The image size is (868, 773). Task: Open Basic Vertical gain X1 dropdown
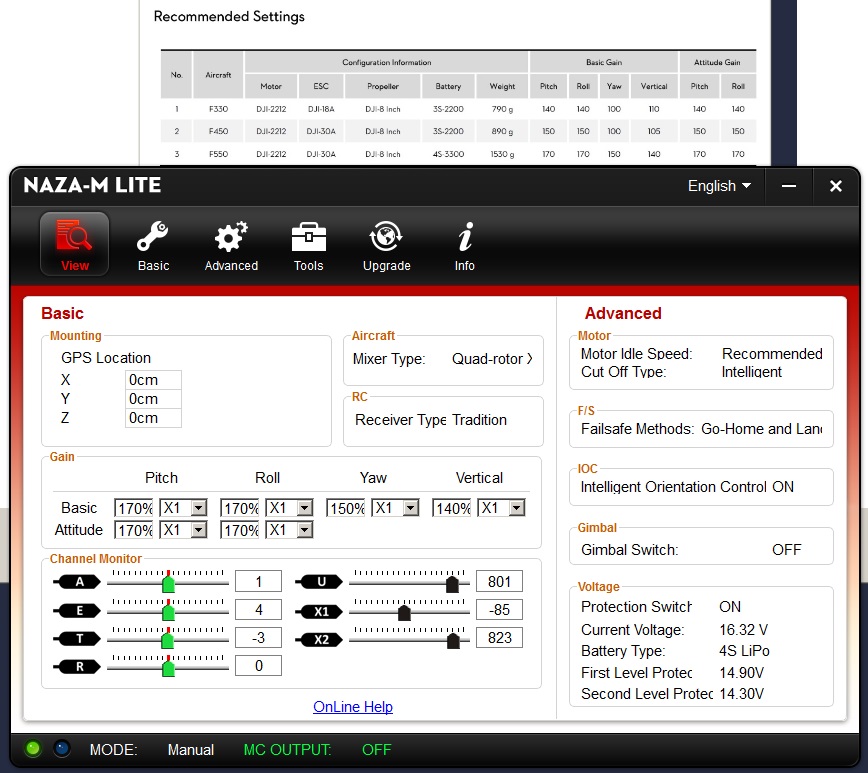tap(502, 508)
